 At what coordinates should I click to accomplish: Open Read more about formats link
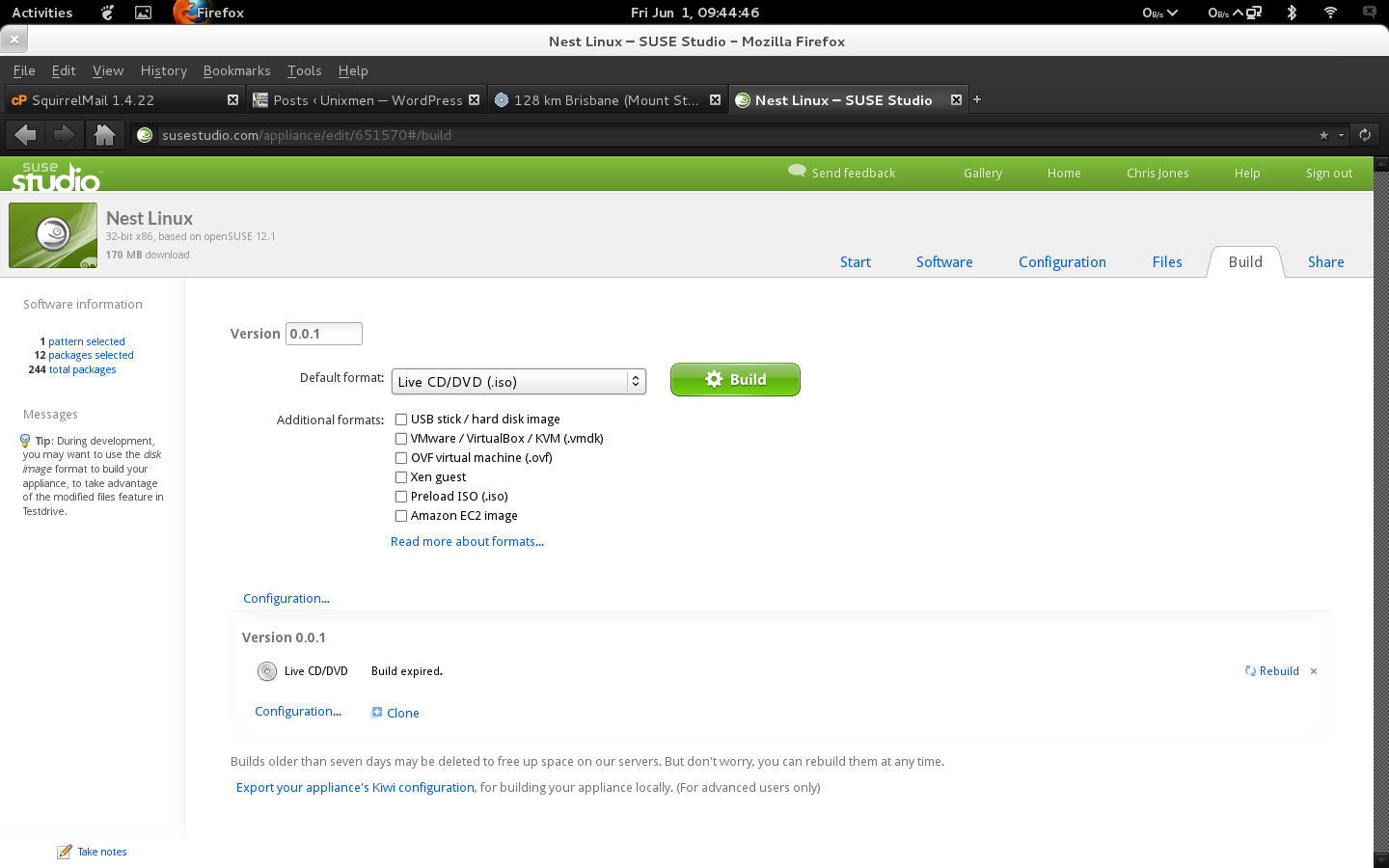tap(467, 542)
